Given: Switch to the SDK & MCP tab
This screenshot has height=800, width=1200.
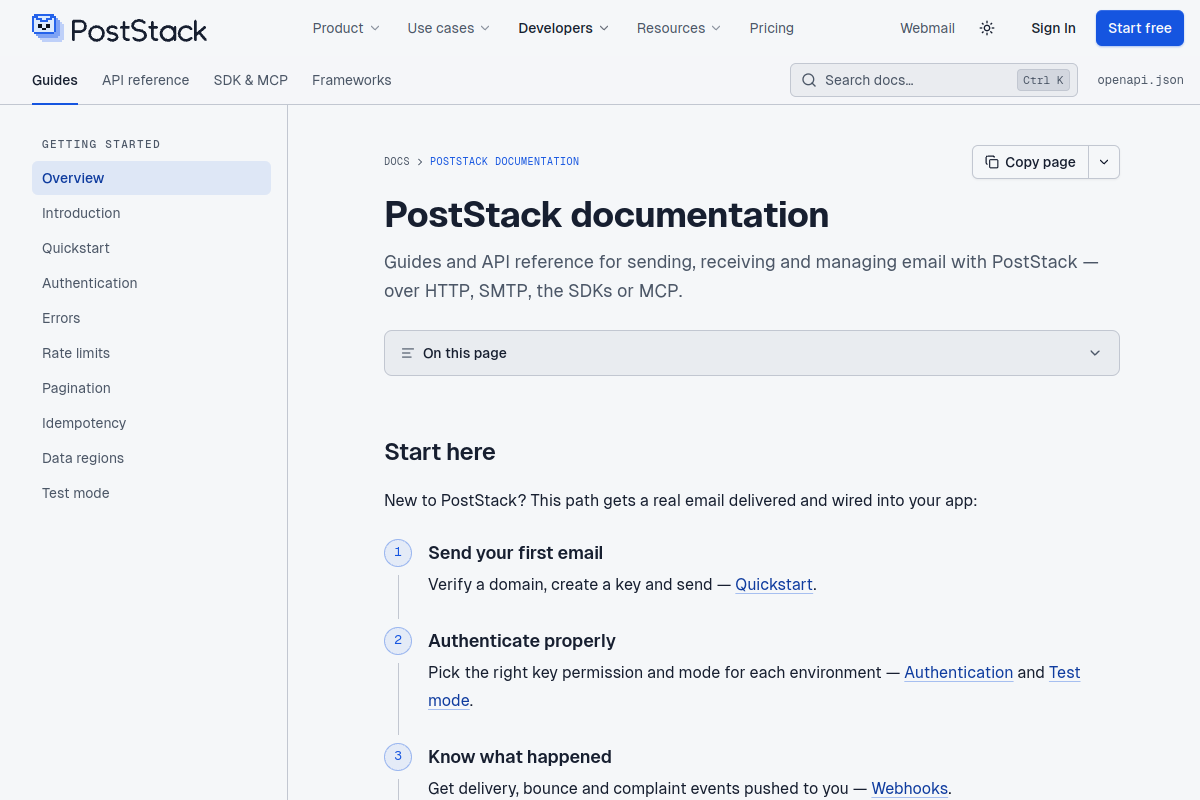Looking at the screenshot, I should 251,80.
